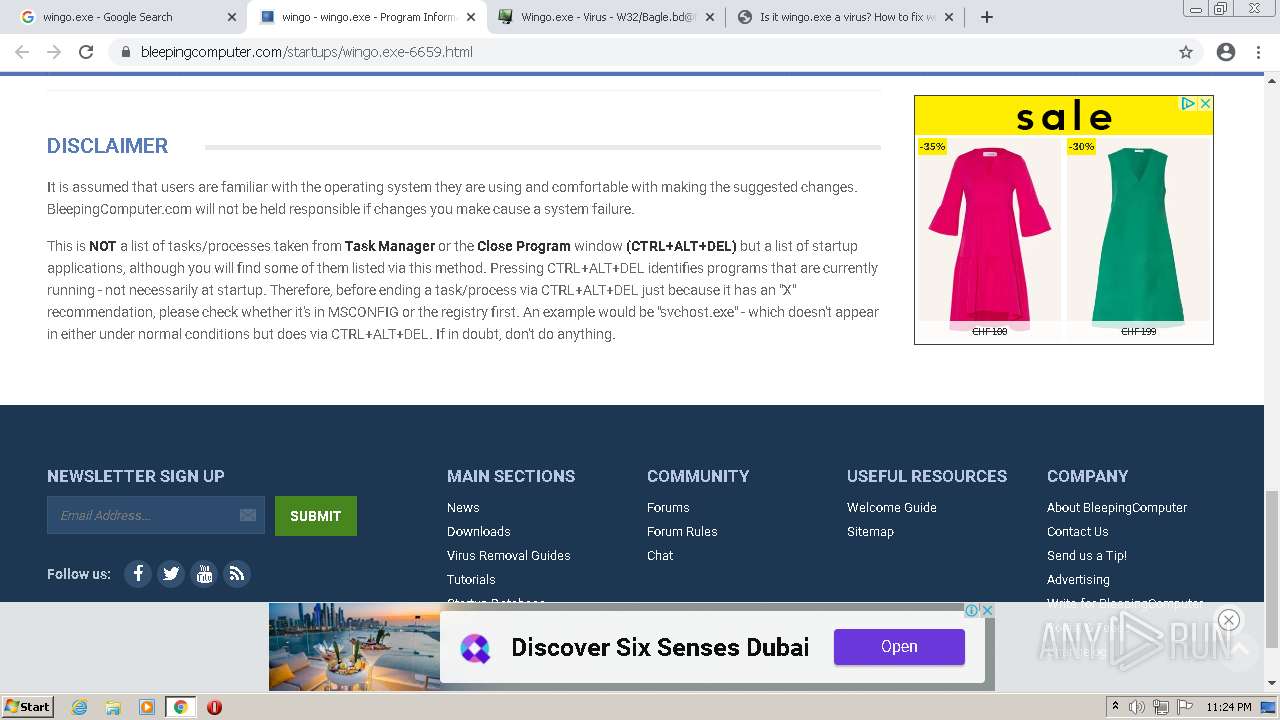Click the Email Address newsletter field
The width and height of the screenshot is (1280, 720).
pos(155,515)
